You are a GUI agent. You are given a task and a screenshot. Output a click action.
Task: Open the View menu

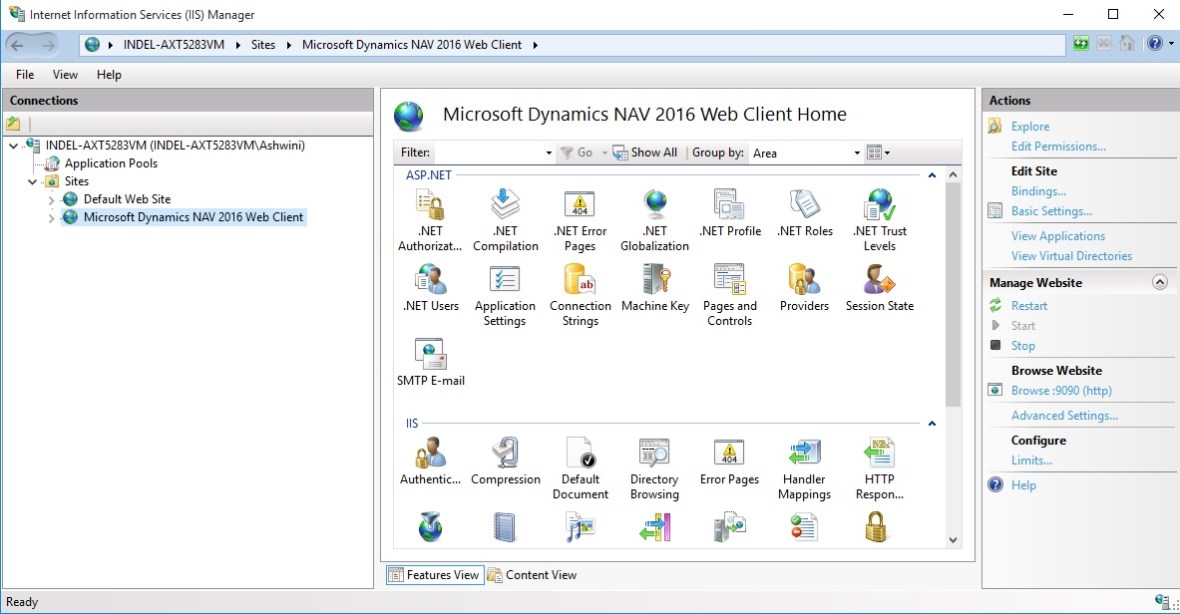pos(65,75)
